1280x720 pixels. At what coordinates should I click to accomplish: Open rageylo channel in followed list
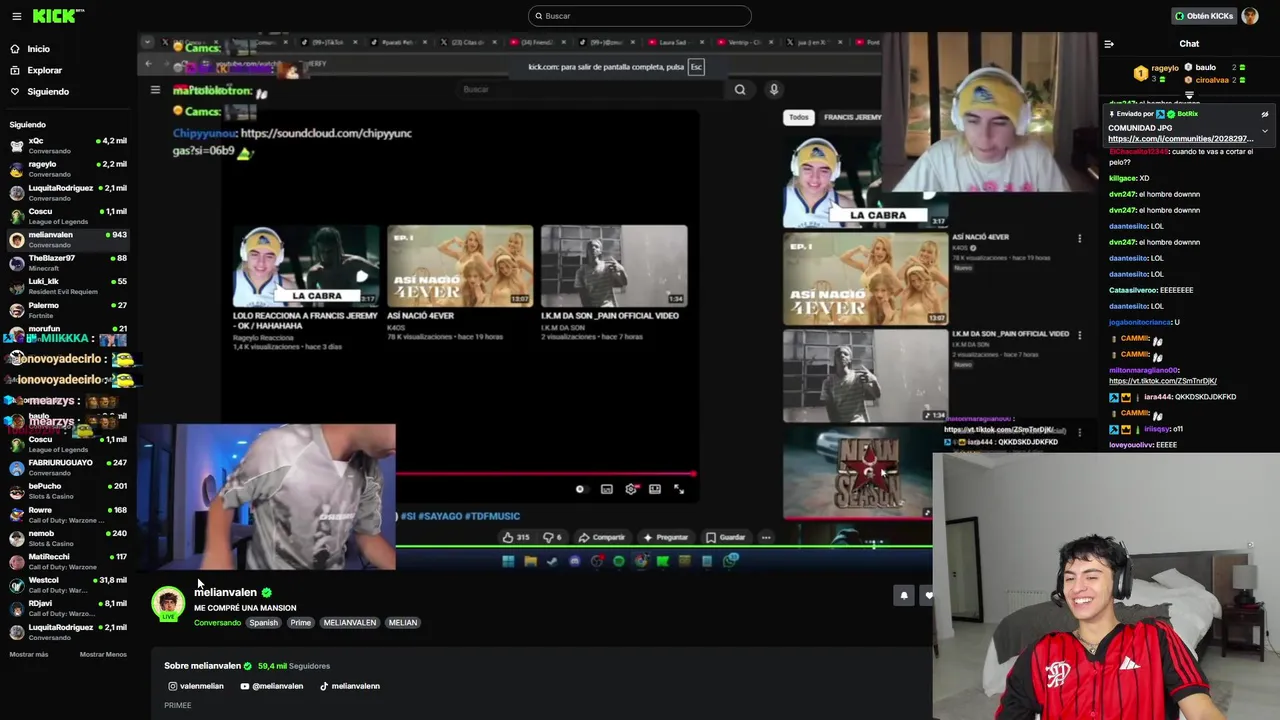tap(68, 168)
